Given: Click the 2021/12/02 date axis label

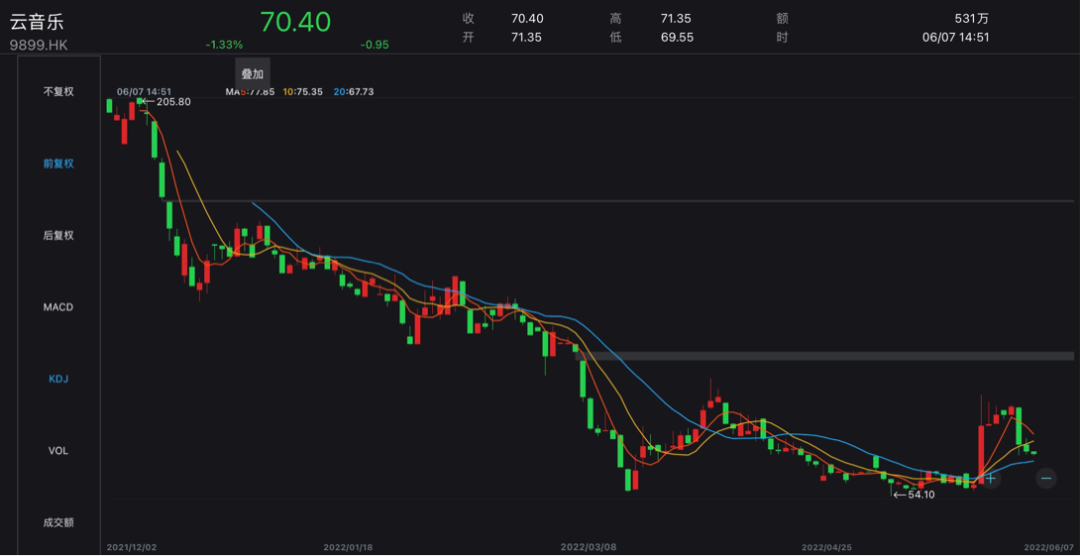Looking at the screenshot, I should [132, 547].
